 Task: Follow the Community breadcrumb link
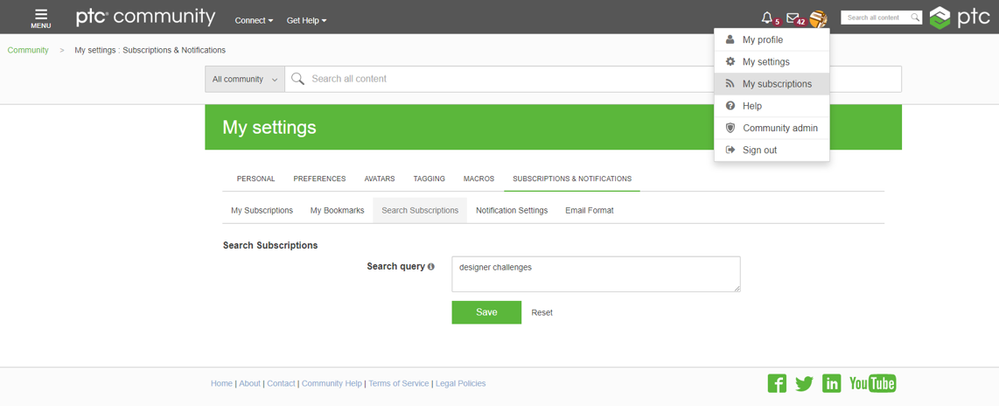point(28,49)
